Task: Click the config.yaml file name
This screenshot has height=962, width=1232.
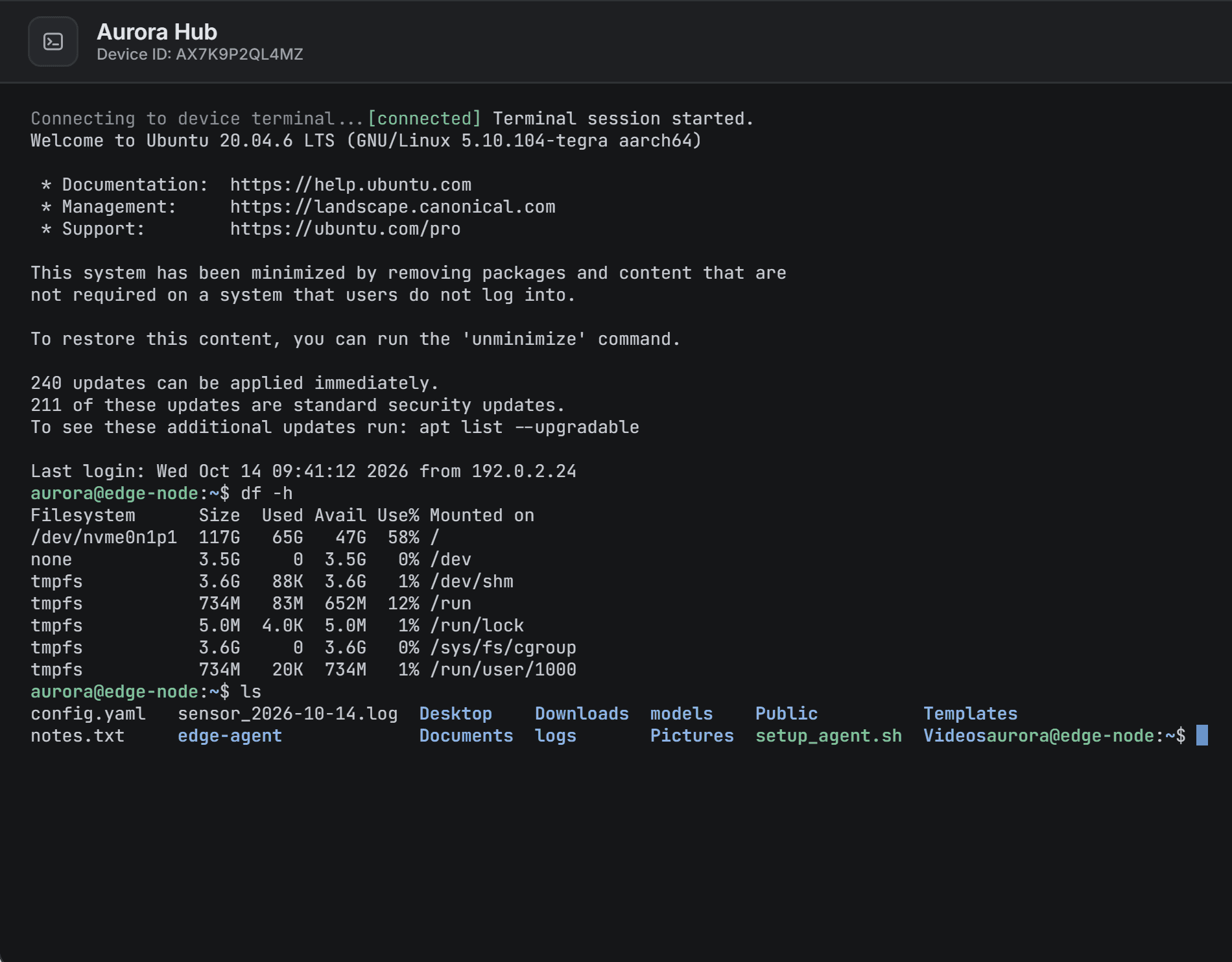Action: (x=88, y=714)
